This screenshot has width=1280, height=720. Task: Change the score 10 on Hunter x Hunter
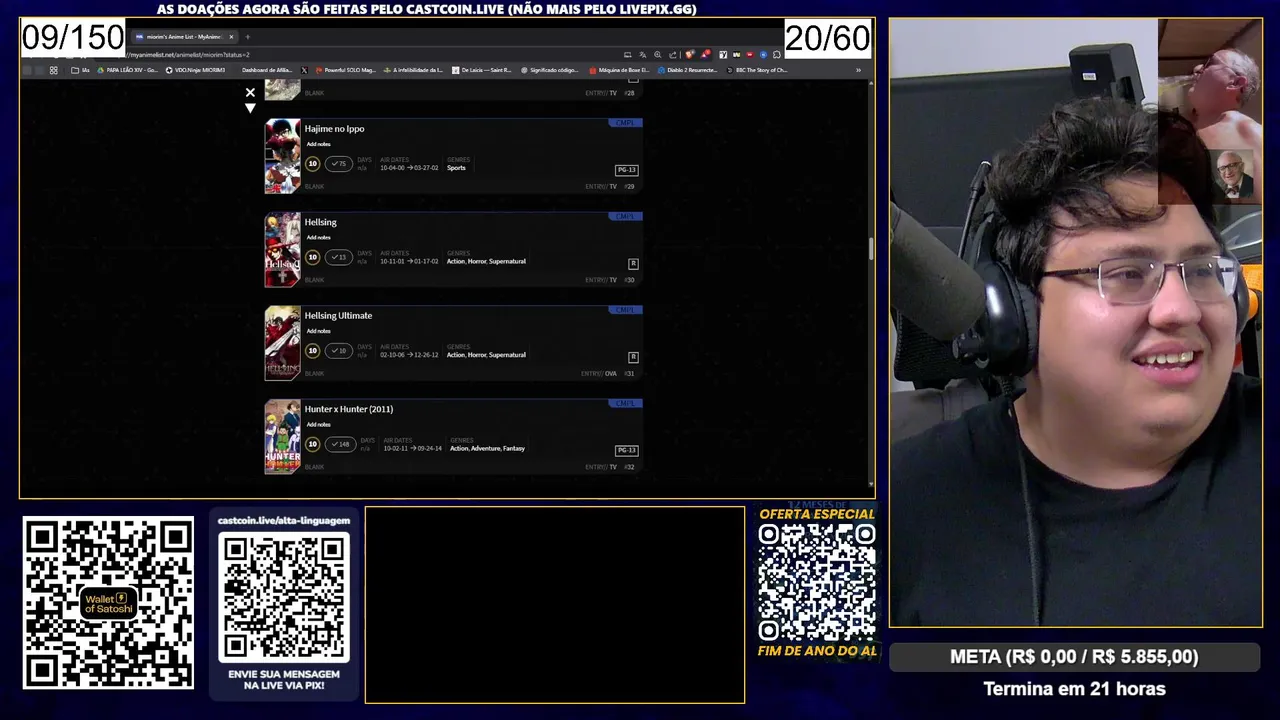[x=312, y=444]
